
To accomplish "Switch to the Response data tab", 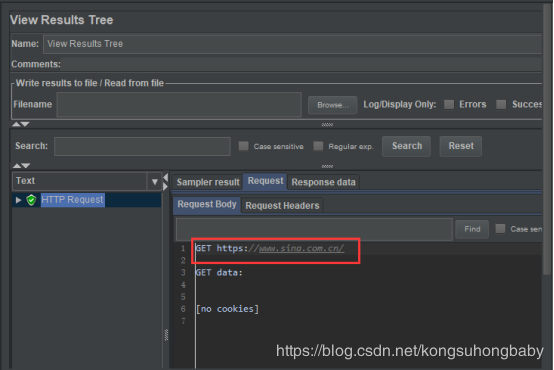I will pos(323,182).
